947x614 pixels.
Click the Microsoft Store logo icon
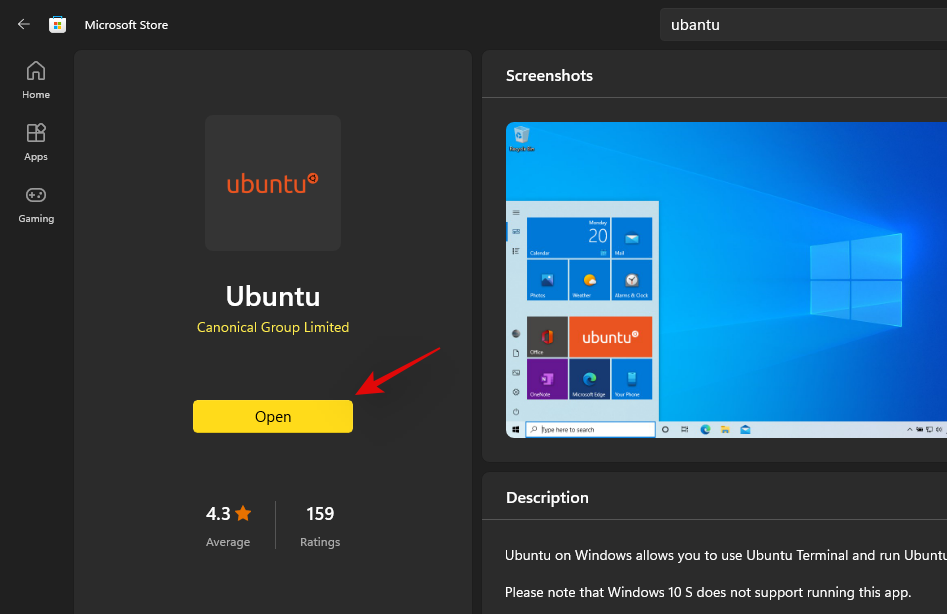57,25
